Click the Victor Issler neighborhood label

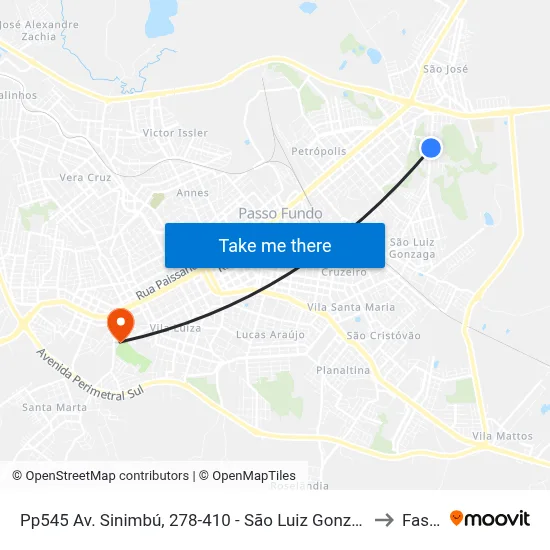click(175, 133)
